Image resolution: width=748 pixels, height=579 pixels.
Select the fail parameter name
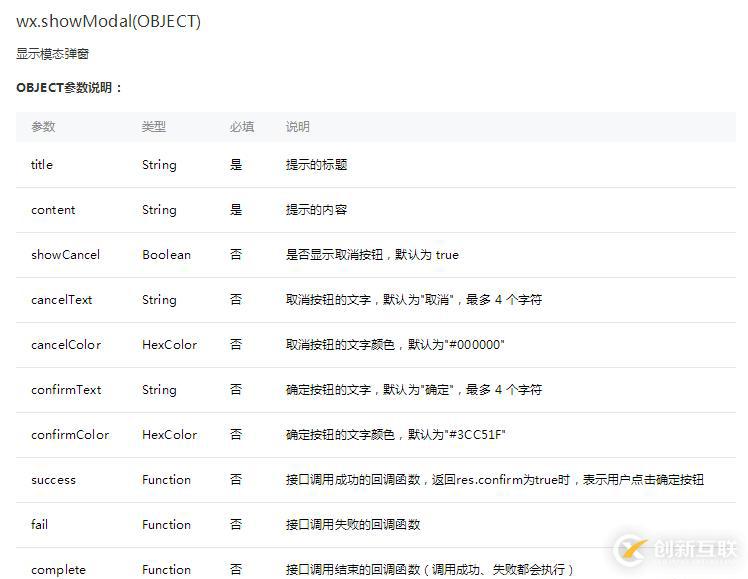(40, 525)
